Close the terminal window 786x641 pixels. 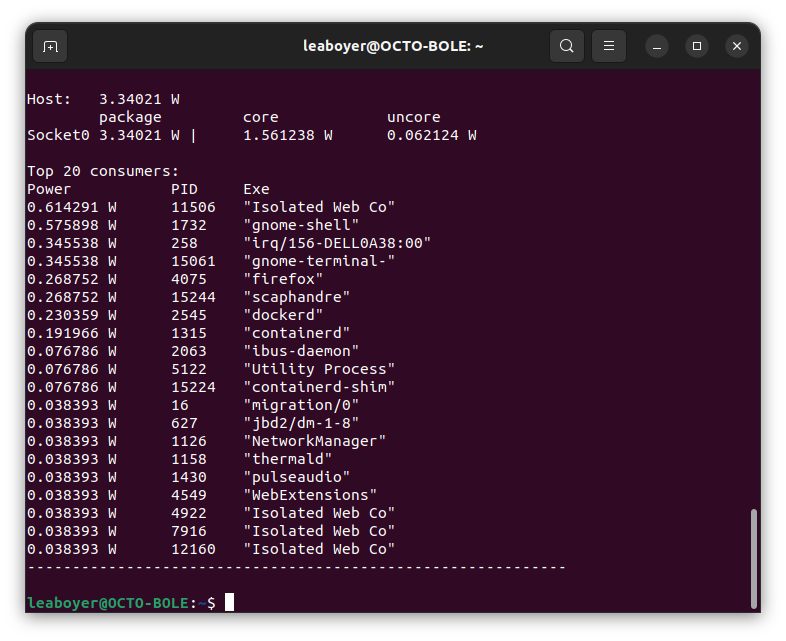pyautogui.click(x=737, y=46)
